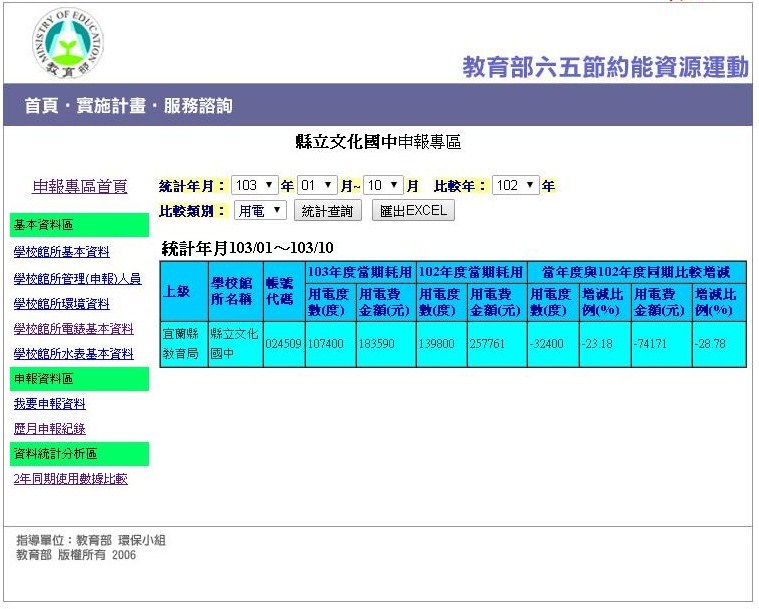This screenshot has width=759, height=609.
Task: Select the comparison year dropdown showing 102
Action: pyautogui.click(x=515, y=186)
